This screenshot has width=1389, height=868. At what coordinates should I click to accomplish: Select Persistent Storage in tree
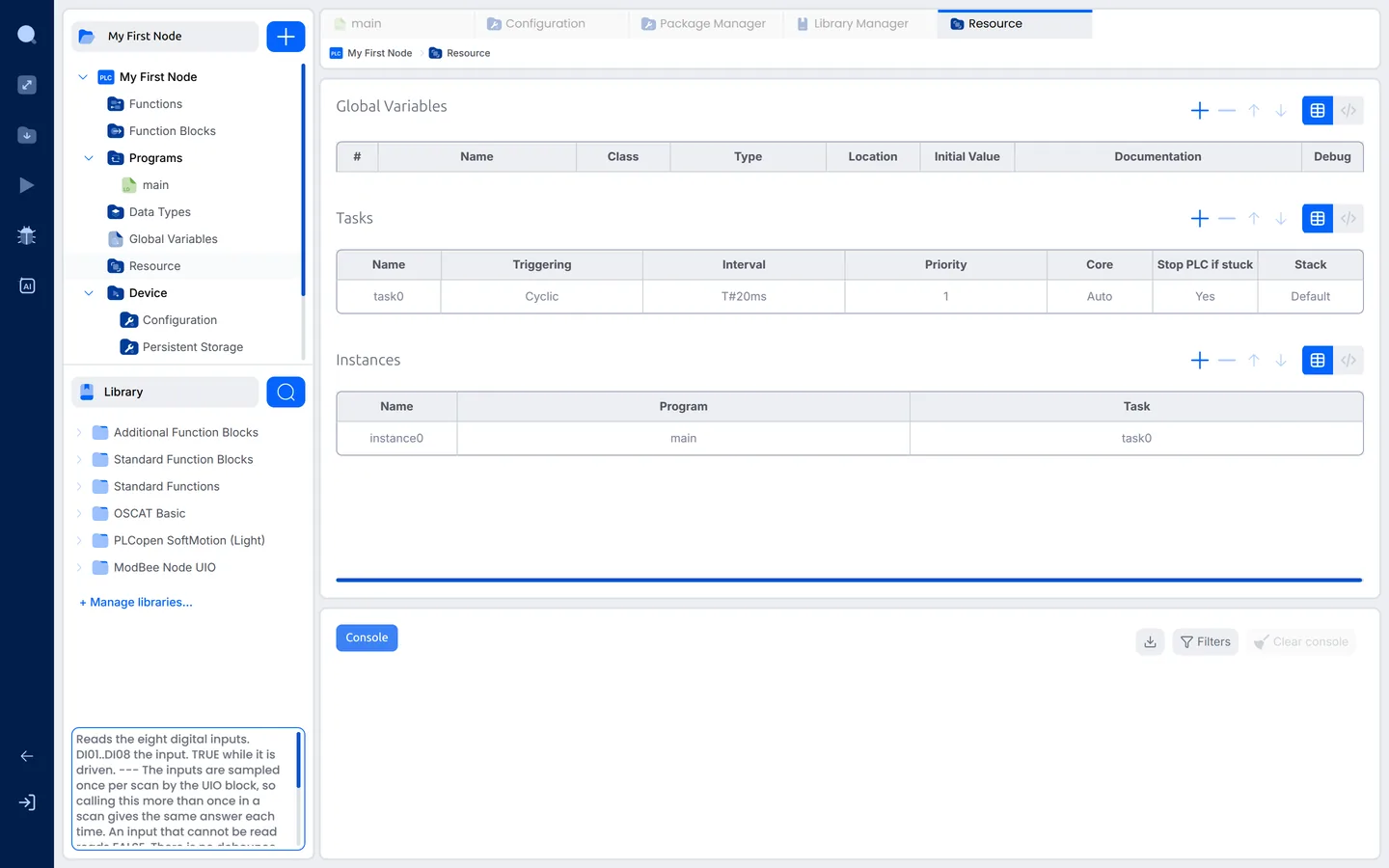[181, 347]
